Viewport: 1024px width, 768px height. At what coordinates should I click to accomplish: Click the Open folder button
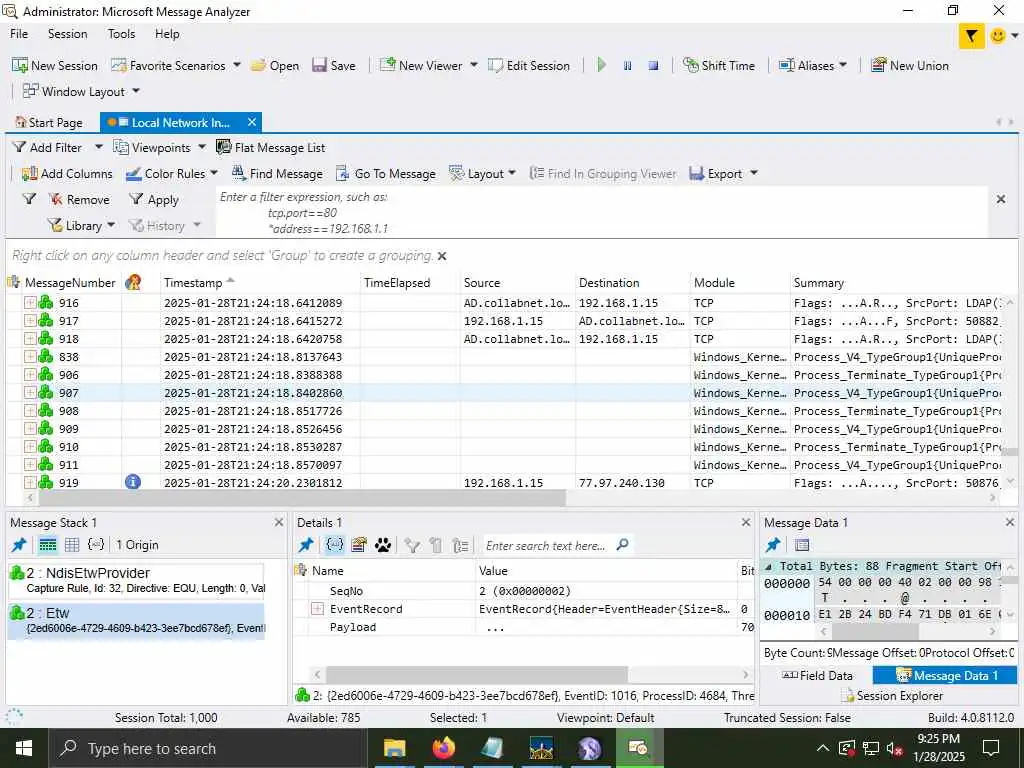click(275, 65)
